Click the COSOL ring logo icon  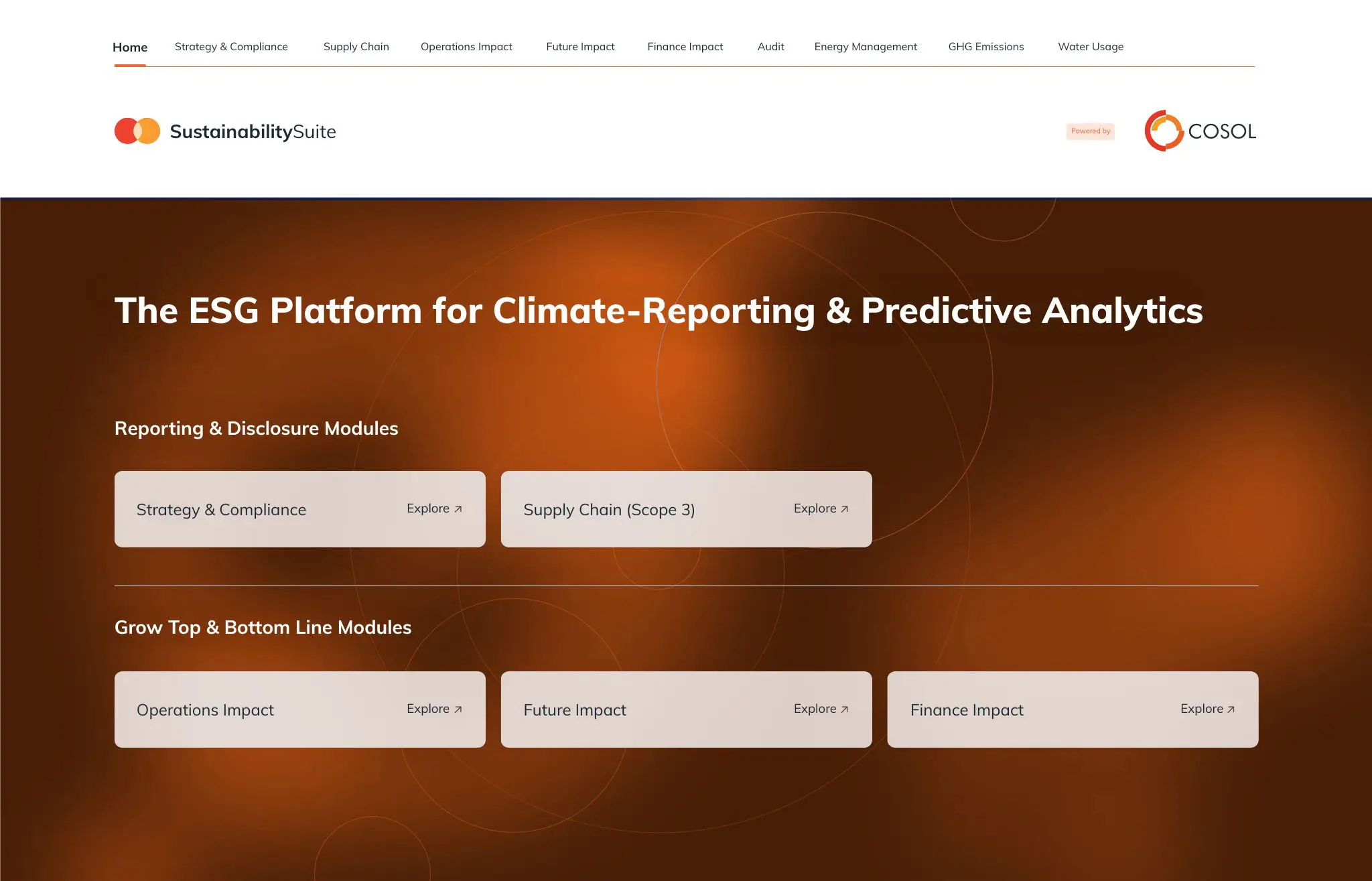[x=1164, y=131]
